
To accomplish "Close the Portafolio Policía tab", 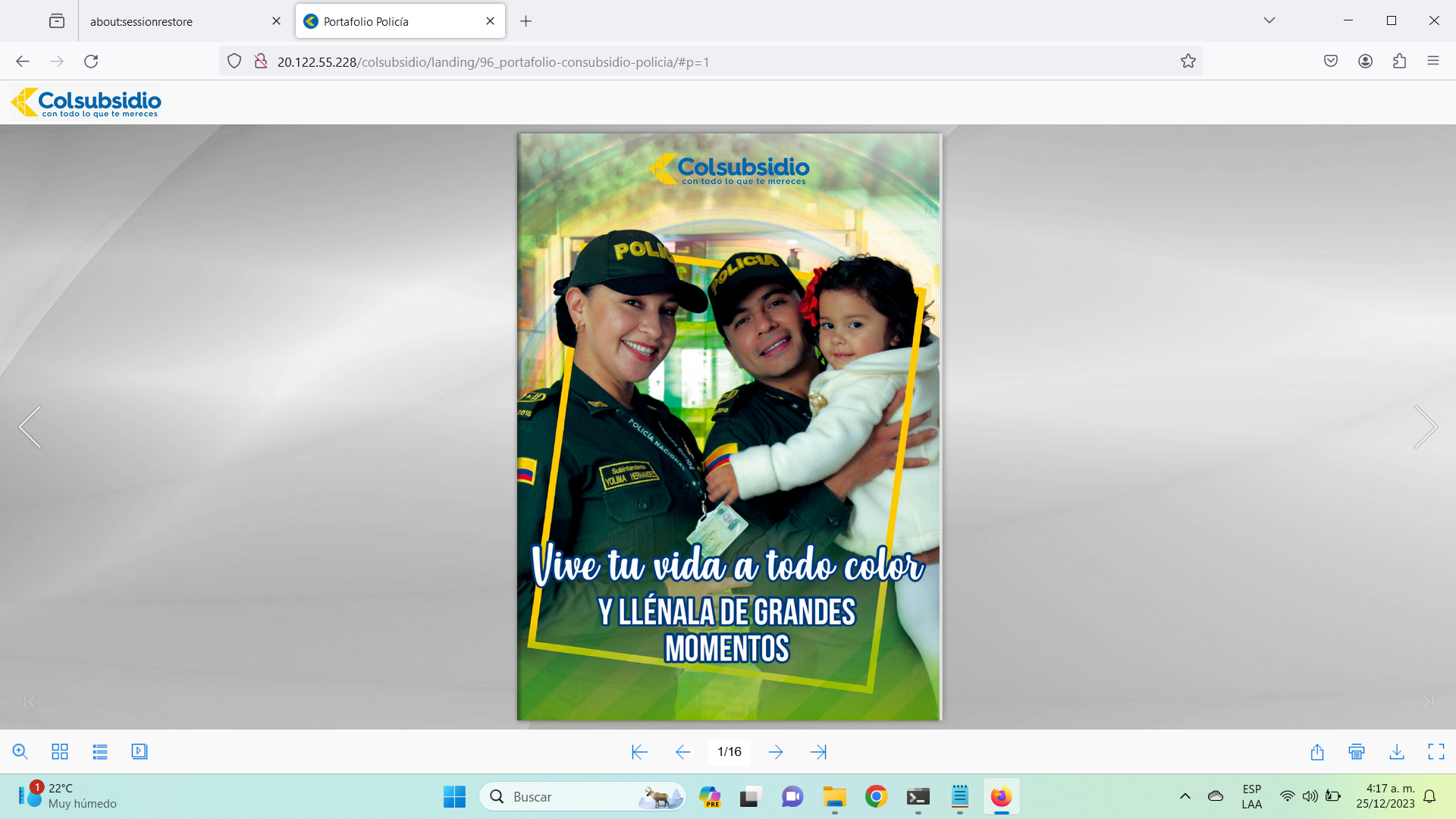I will tap(490, 21).
